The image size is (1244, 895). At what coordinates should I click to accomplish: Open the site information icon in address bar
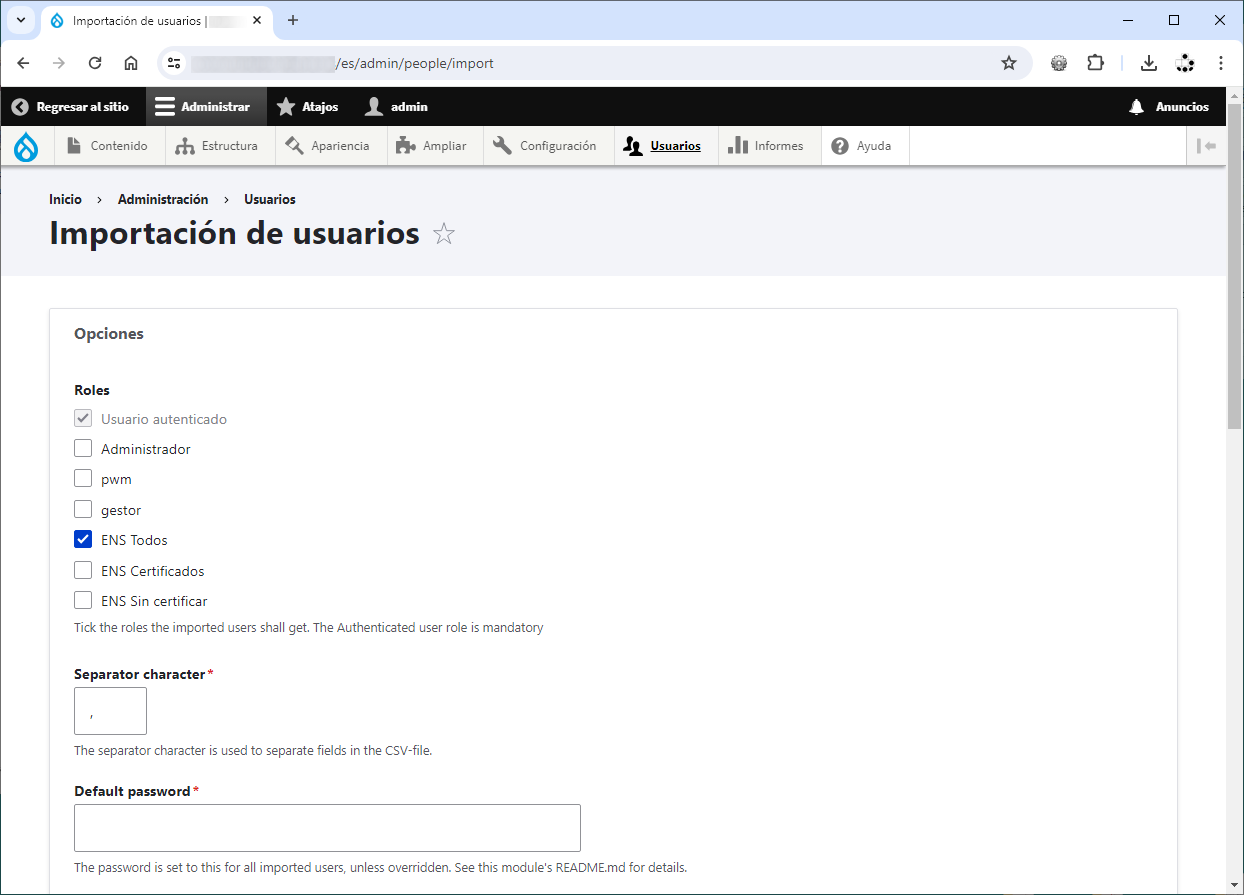click(174, 63)
